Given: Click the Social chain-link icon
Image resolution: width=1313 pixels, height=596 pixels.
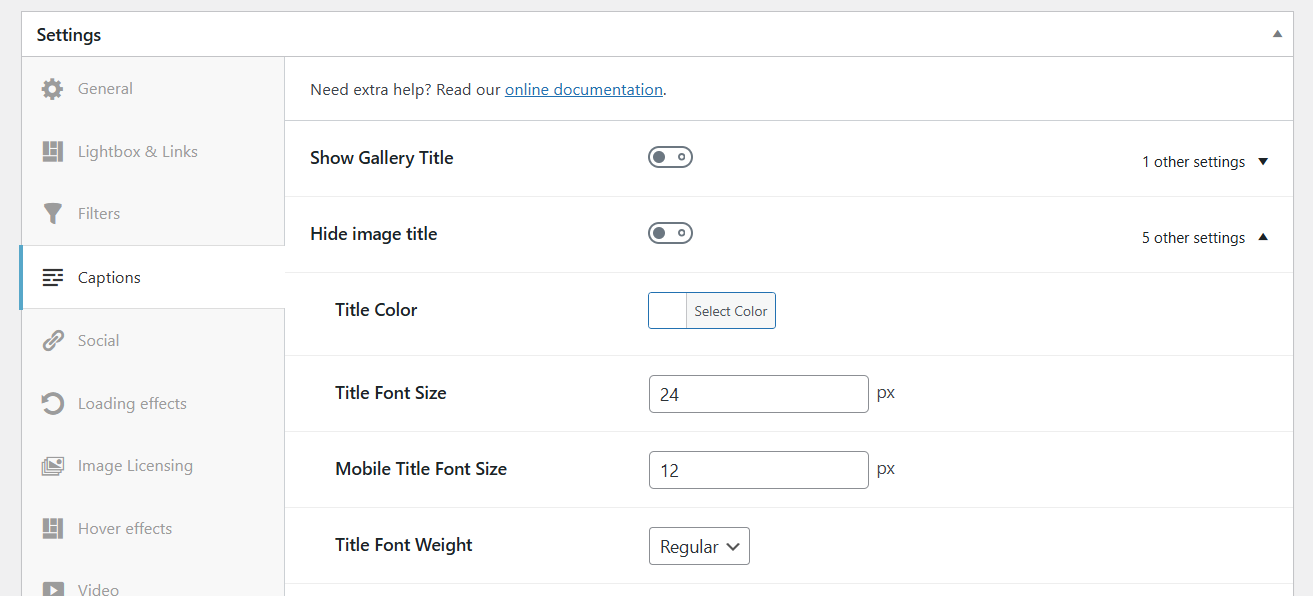Looking at the screenshot, I should (52, 341).
